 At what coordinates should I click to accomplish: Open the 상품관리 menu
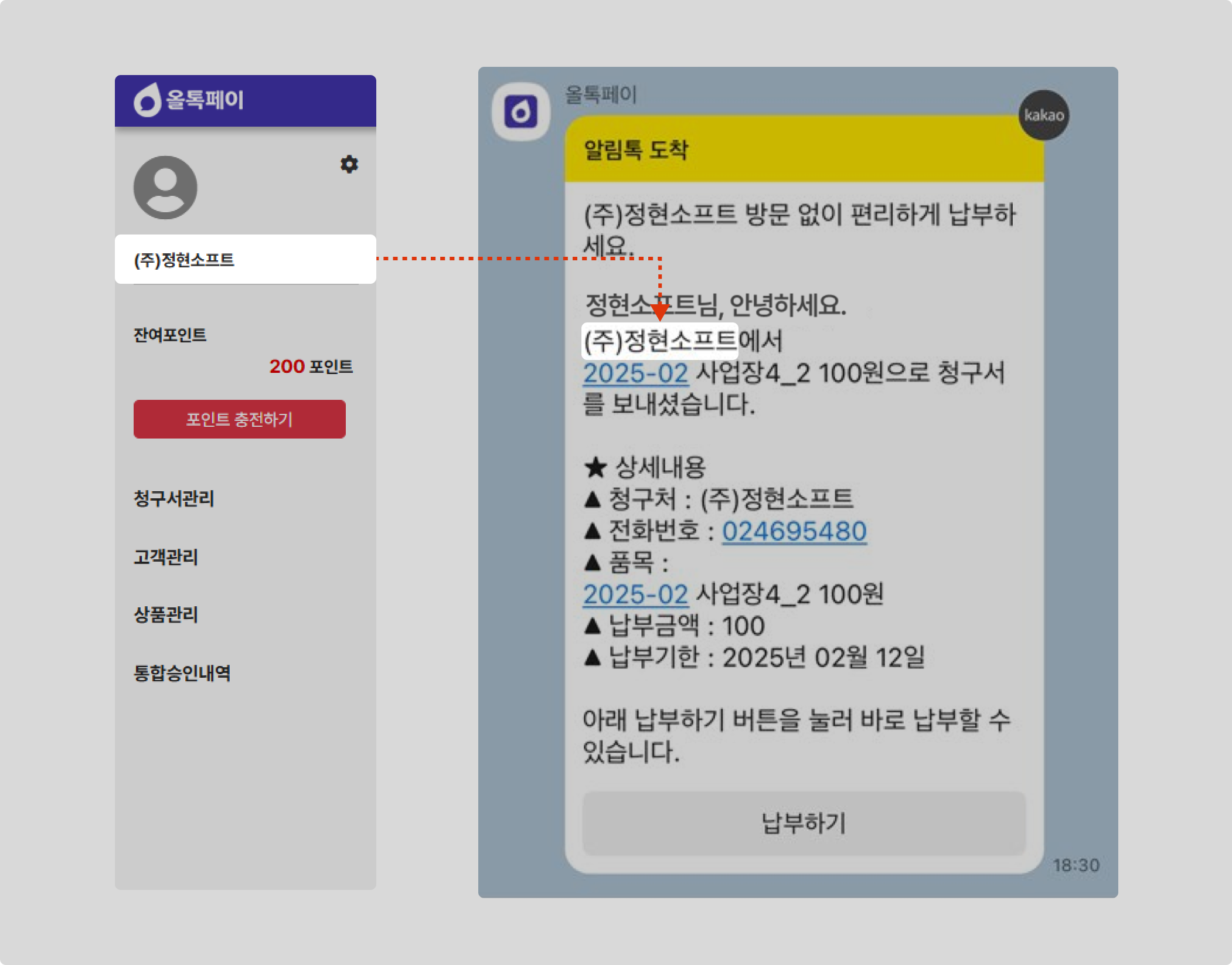(x=166, y=614)
